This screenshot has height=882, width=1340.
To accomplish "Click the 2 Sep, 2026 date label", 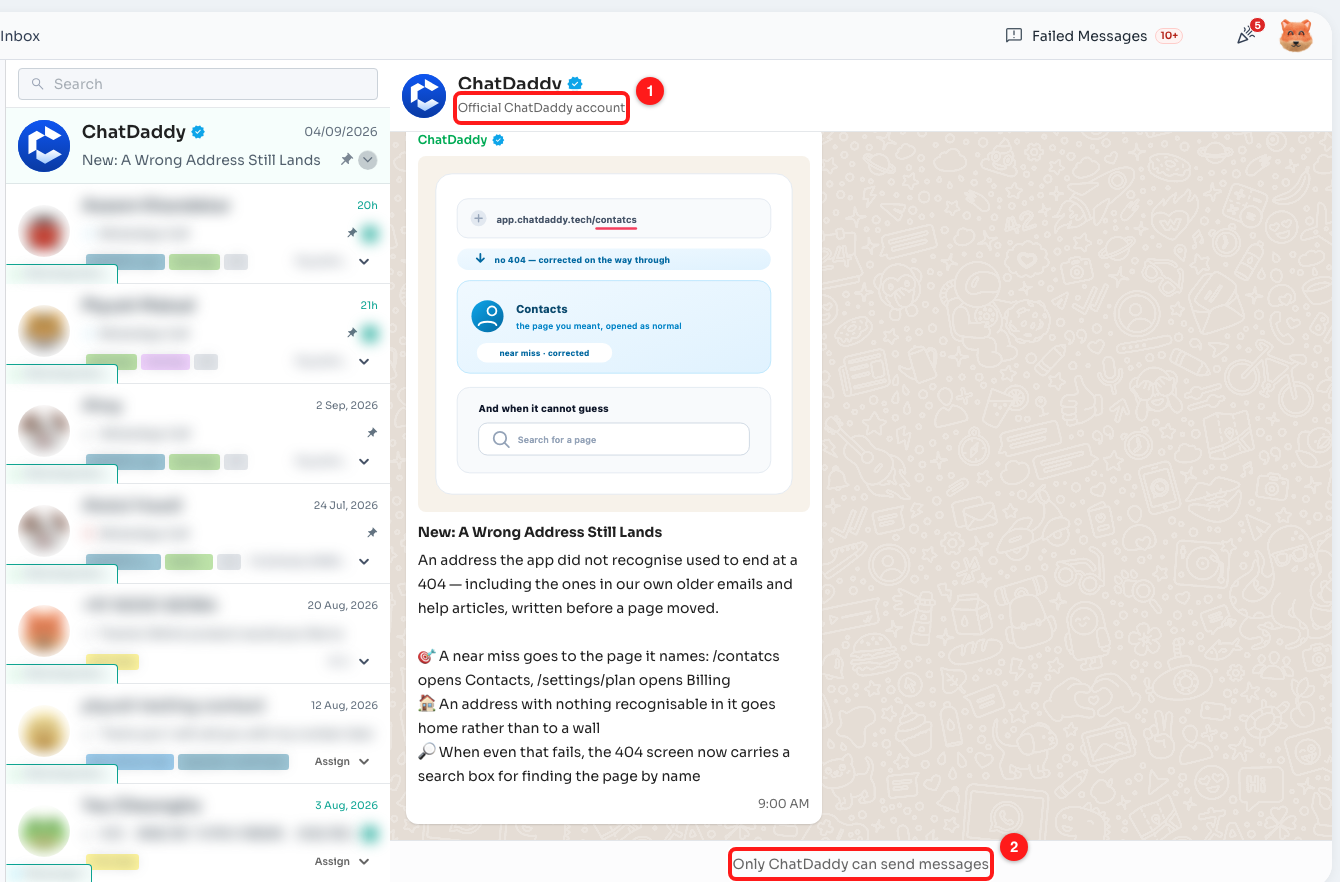I will pos(347,405).
